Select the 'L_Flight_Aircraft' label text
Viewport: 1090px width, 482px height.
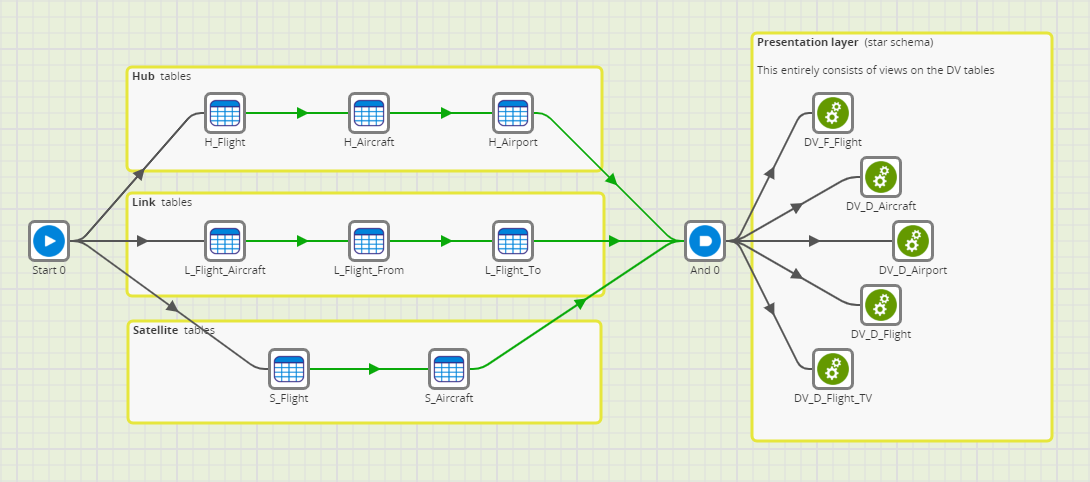pos(225,270)
